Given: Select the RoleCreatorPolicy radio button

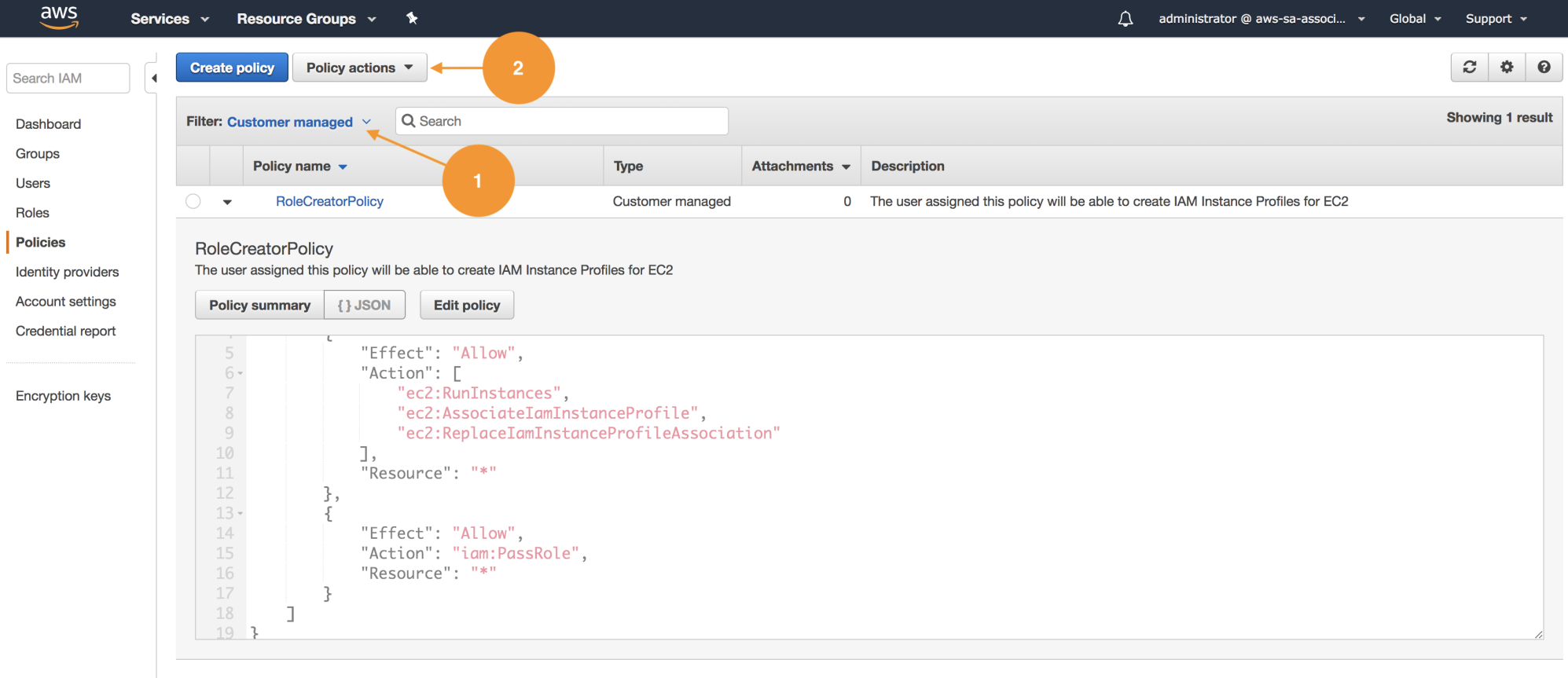Looking at the screenshot, I should (193, 201).
